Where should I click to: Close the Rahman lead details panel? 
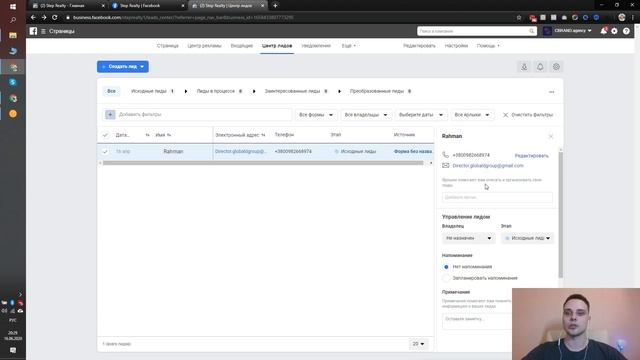[551, 136]
